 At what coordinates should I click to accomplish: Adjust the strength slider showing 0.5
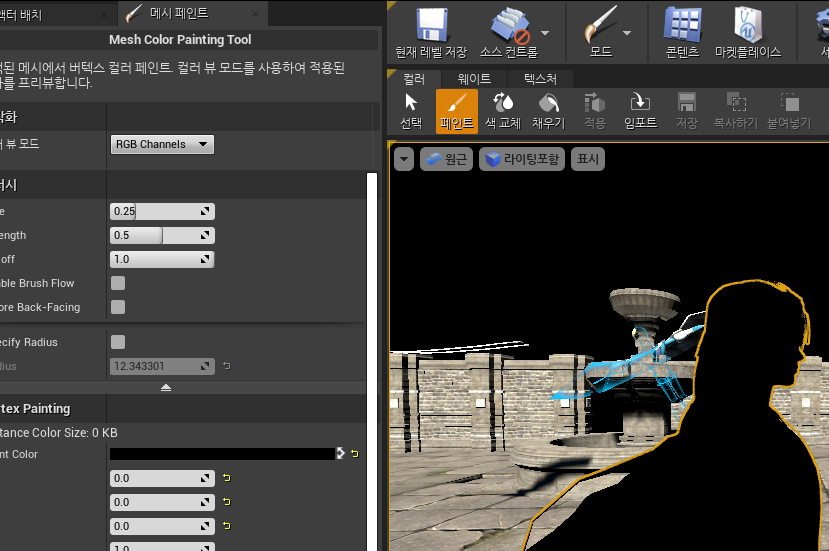162,235
